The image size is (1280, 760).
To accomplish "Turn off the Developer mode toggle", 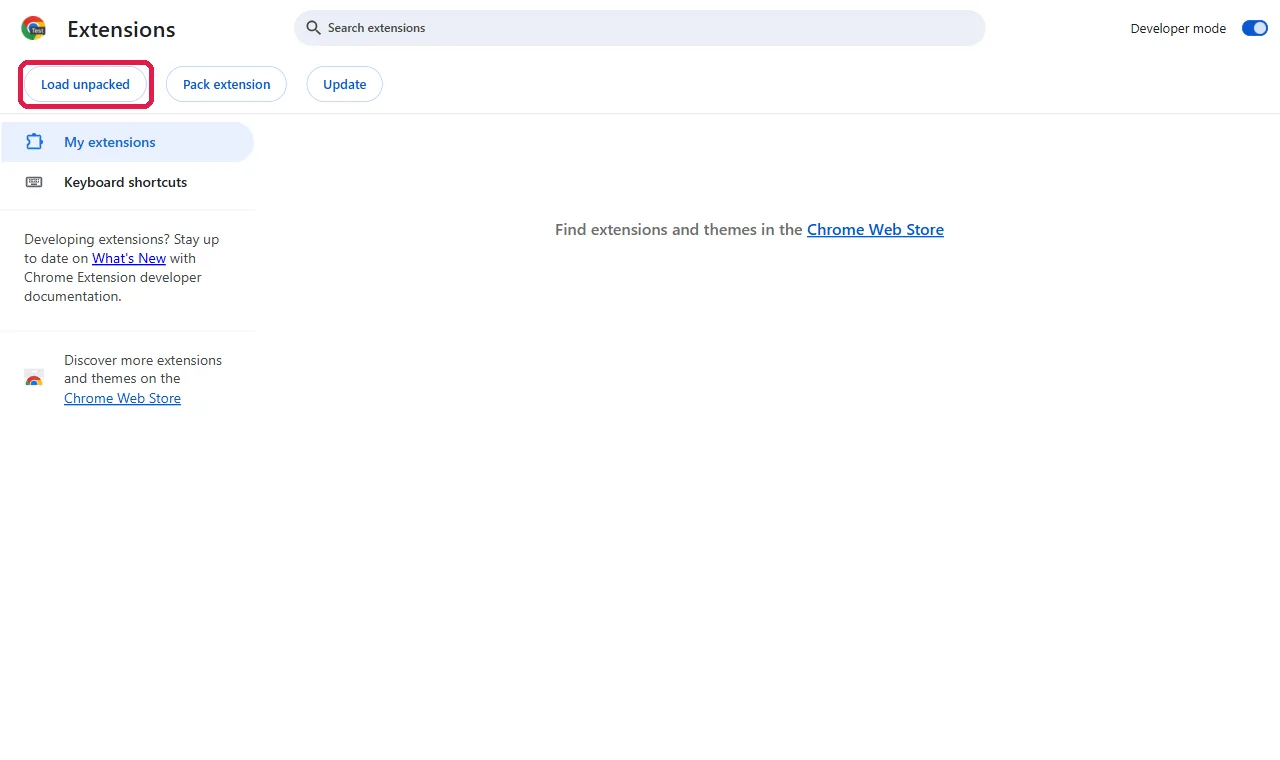I will (x=1254, y=28).
